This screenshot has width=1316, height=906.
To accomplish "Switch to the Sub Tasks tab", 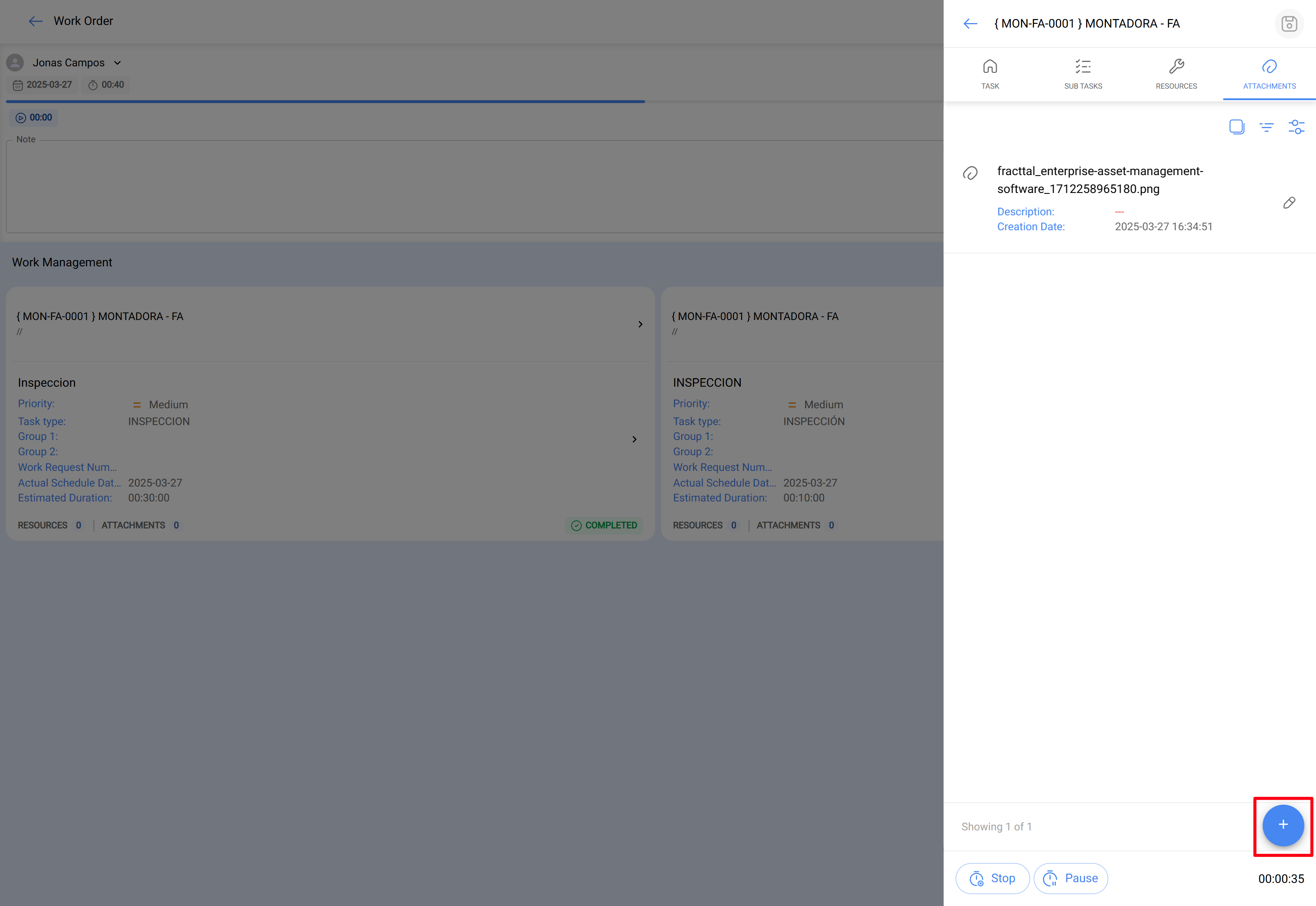I will click(x=1083, y=75).
